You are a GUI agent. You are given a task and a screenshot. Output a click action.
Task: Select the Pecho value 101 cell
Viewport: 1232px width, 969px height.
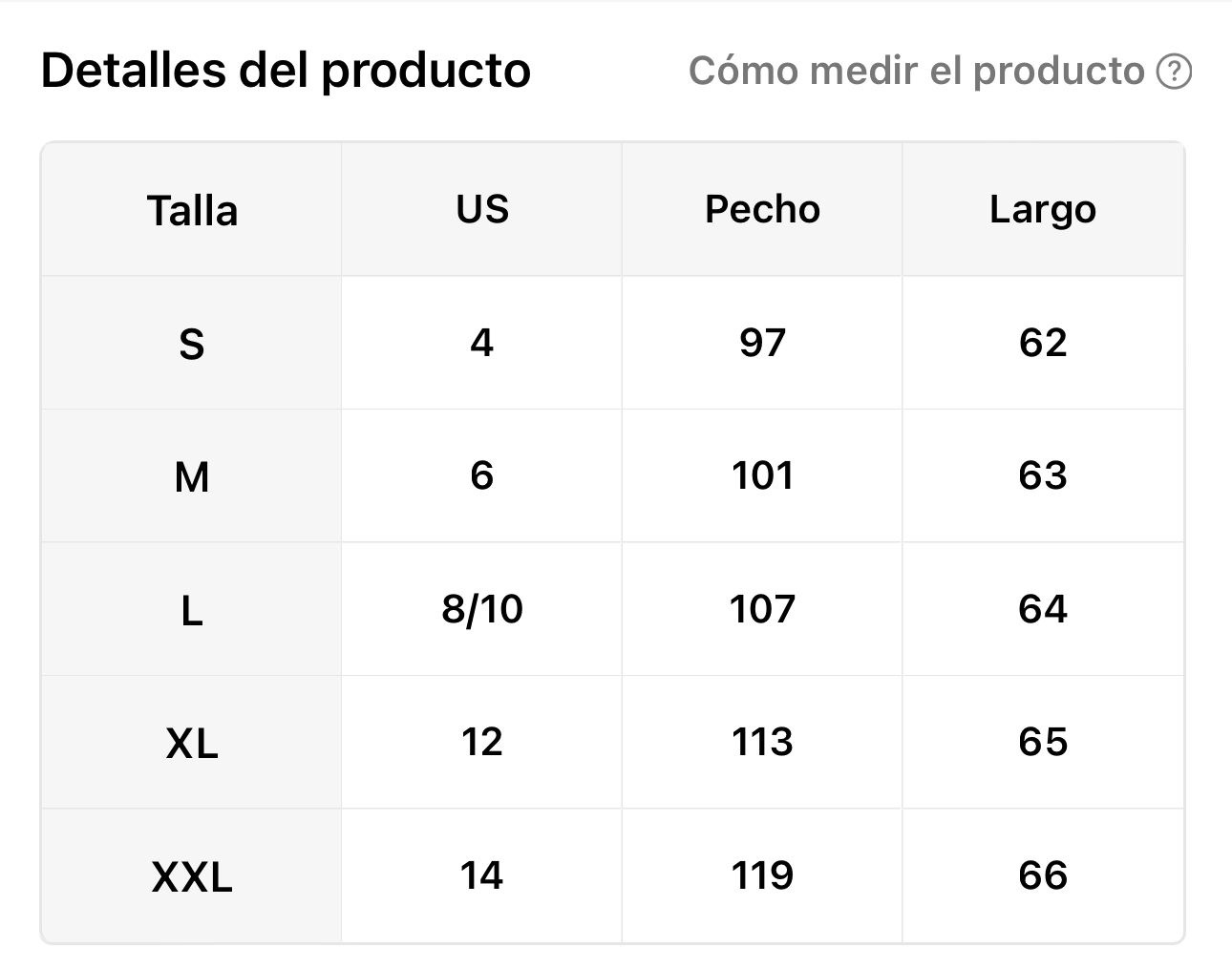pyautogui.click(x=762, y=475)
